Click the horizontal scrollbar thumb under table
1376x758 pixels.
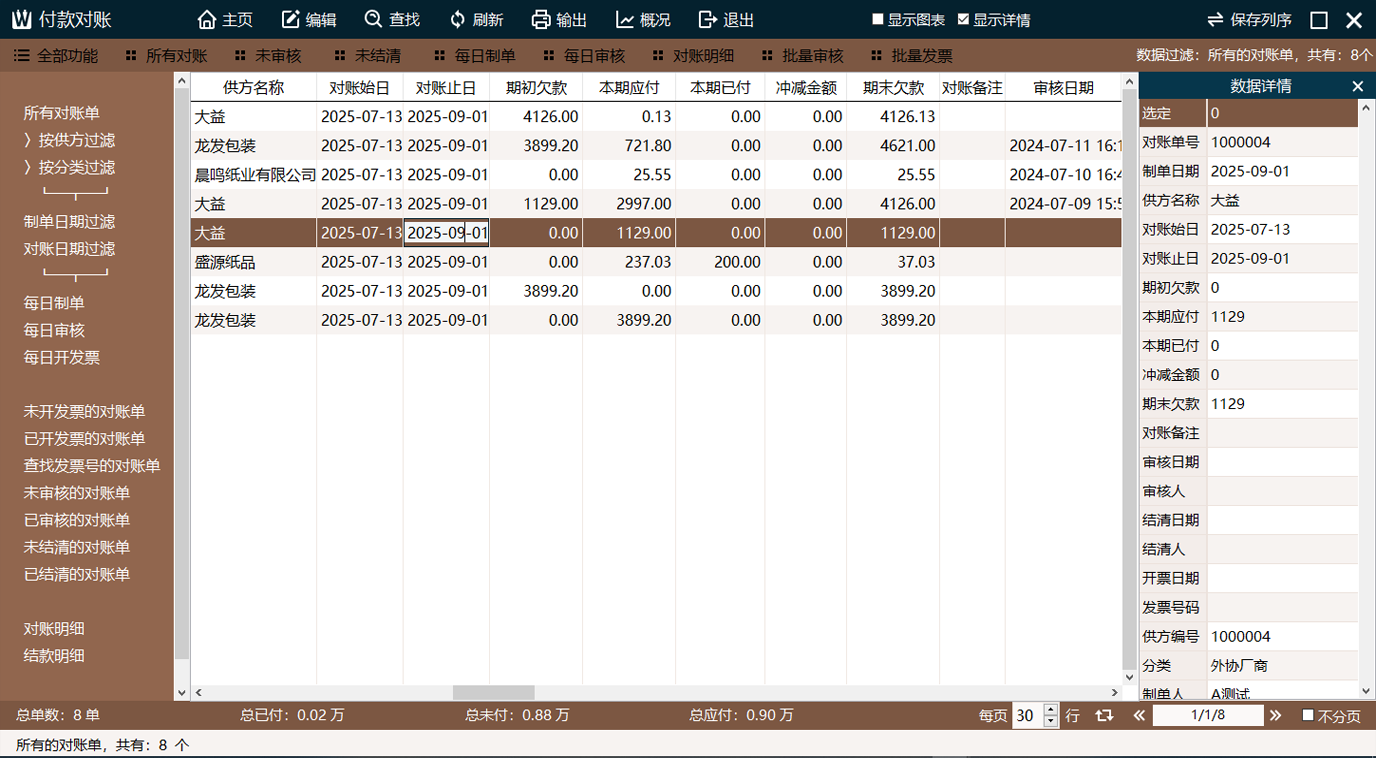[493, 693]
